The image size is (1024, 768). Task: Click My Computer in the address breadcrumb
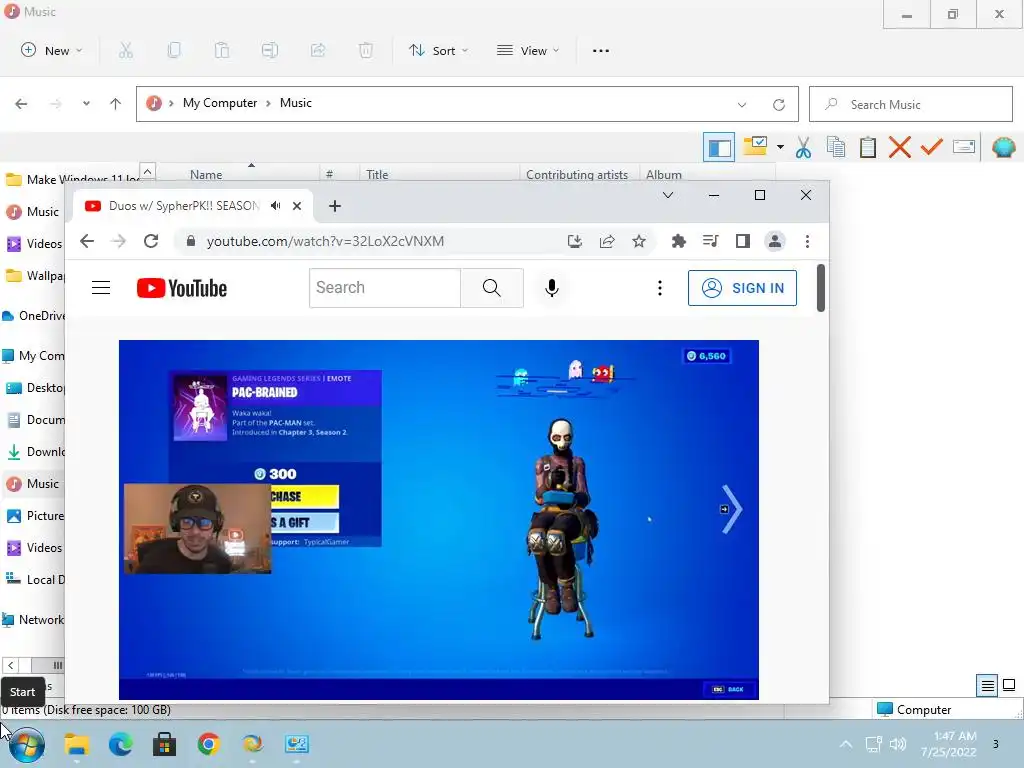tap(220, 103)
